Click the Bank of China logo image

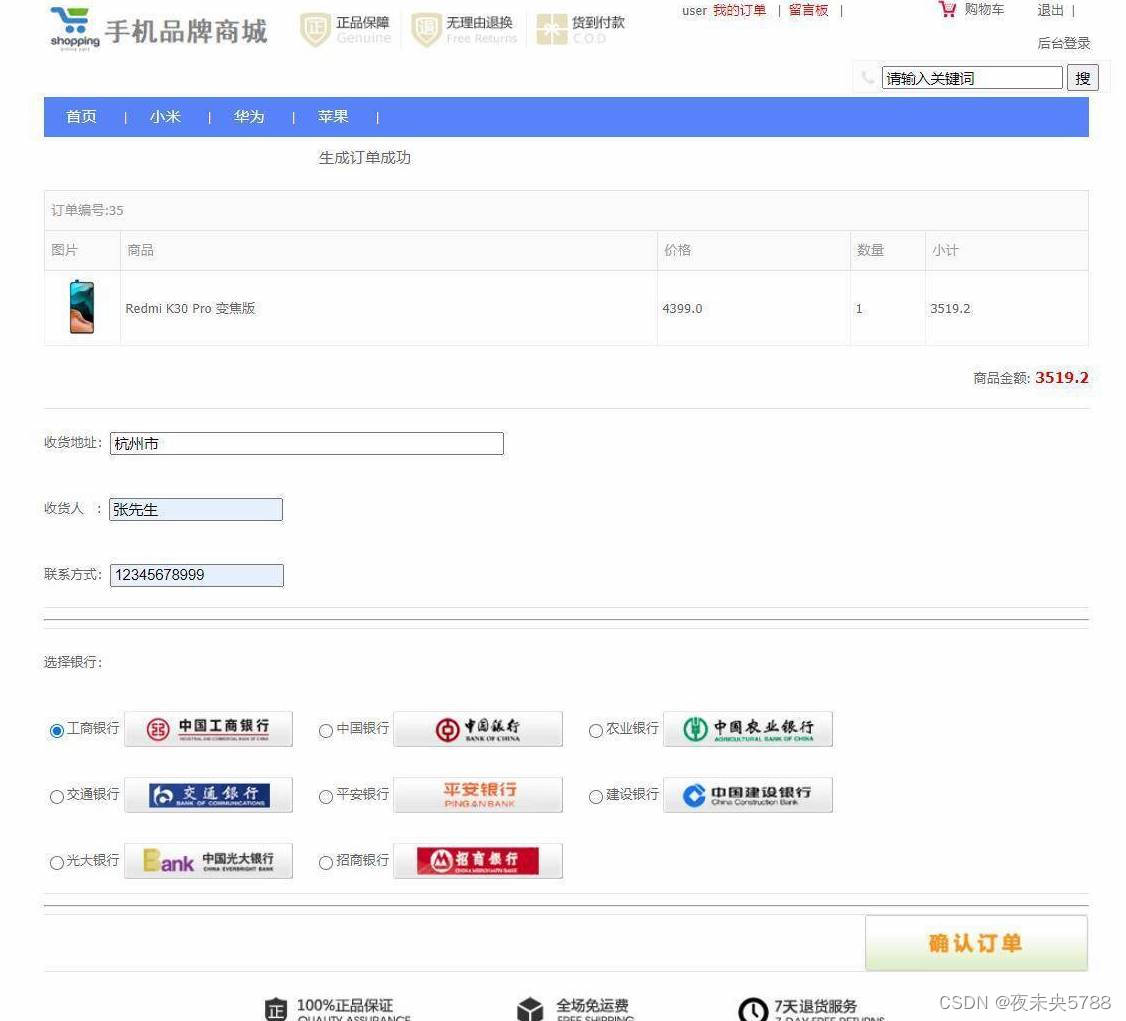tap(478, 729)
